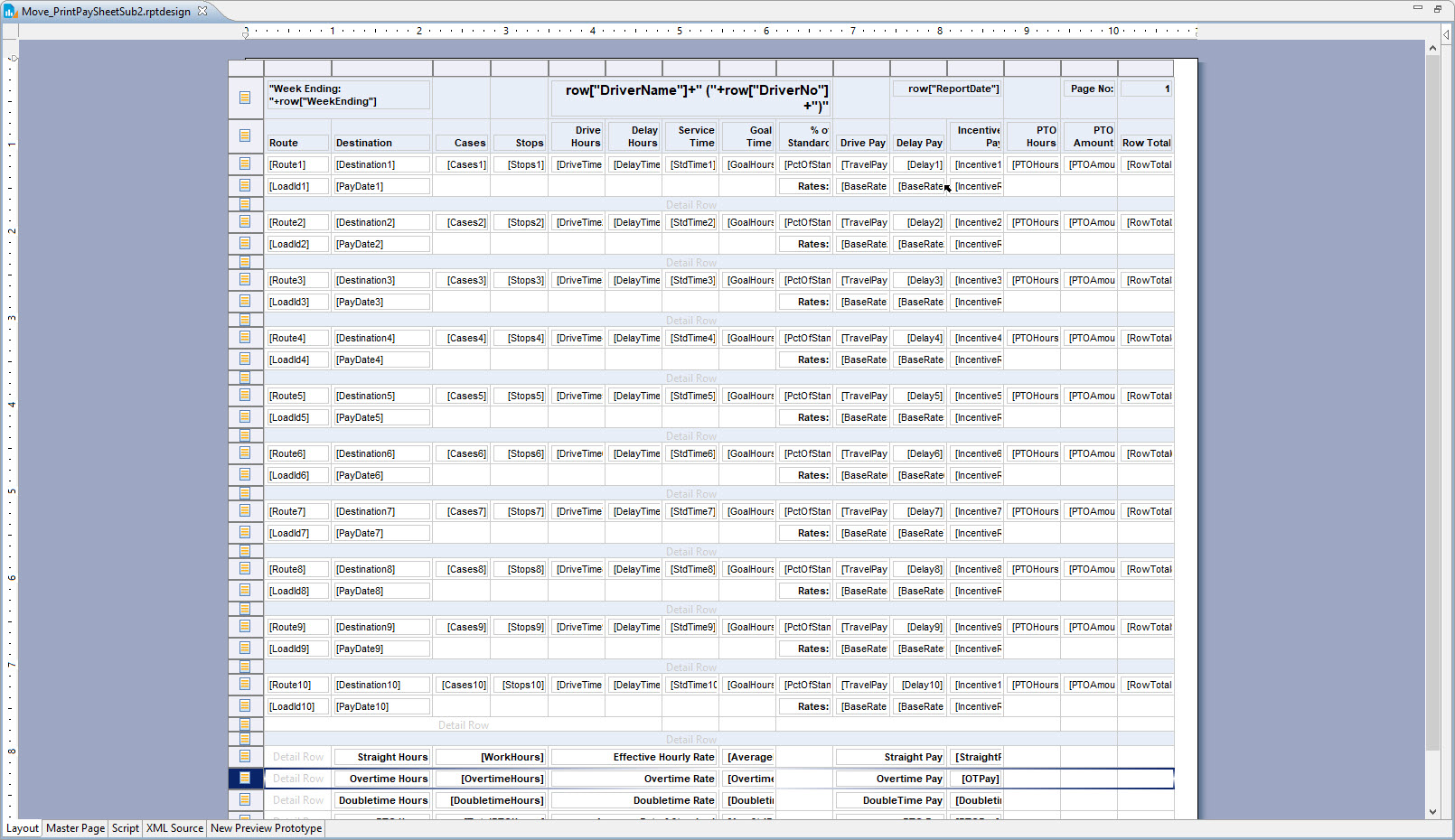Image resolution: width=1455 pixels, height=840 pixels.
Task: Select the Row Total column header
Action: 1146,143
